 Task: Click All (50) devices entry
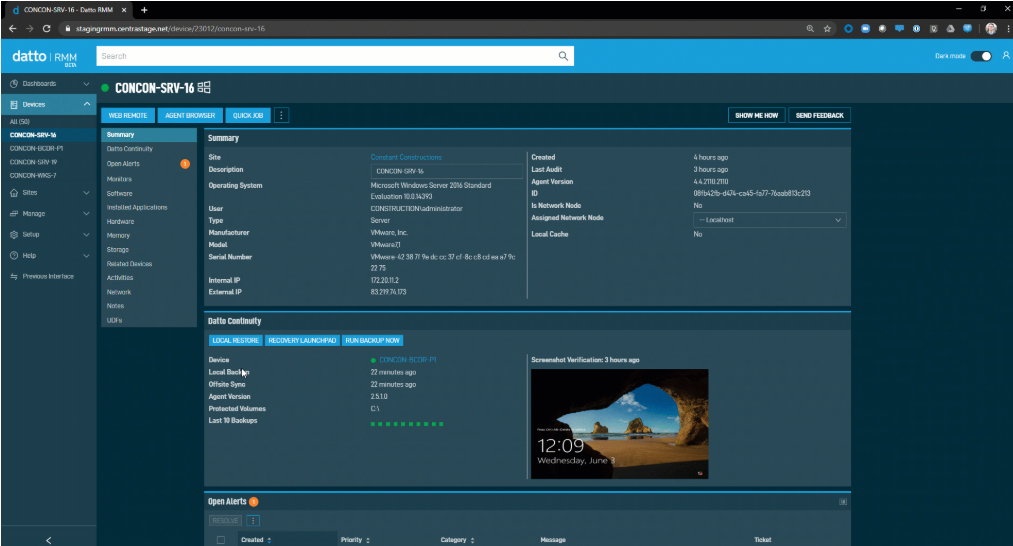20,121
